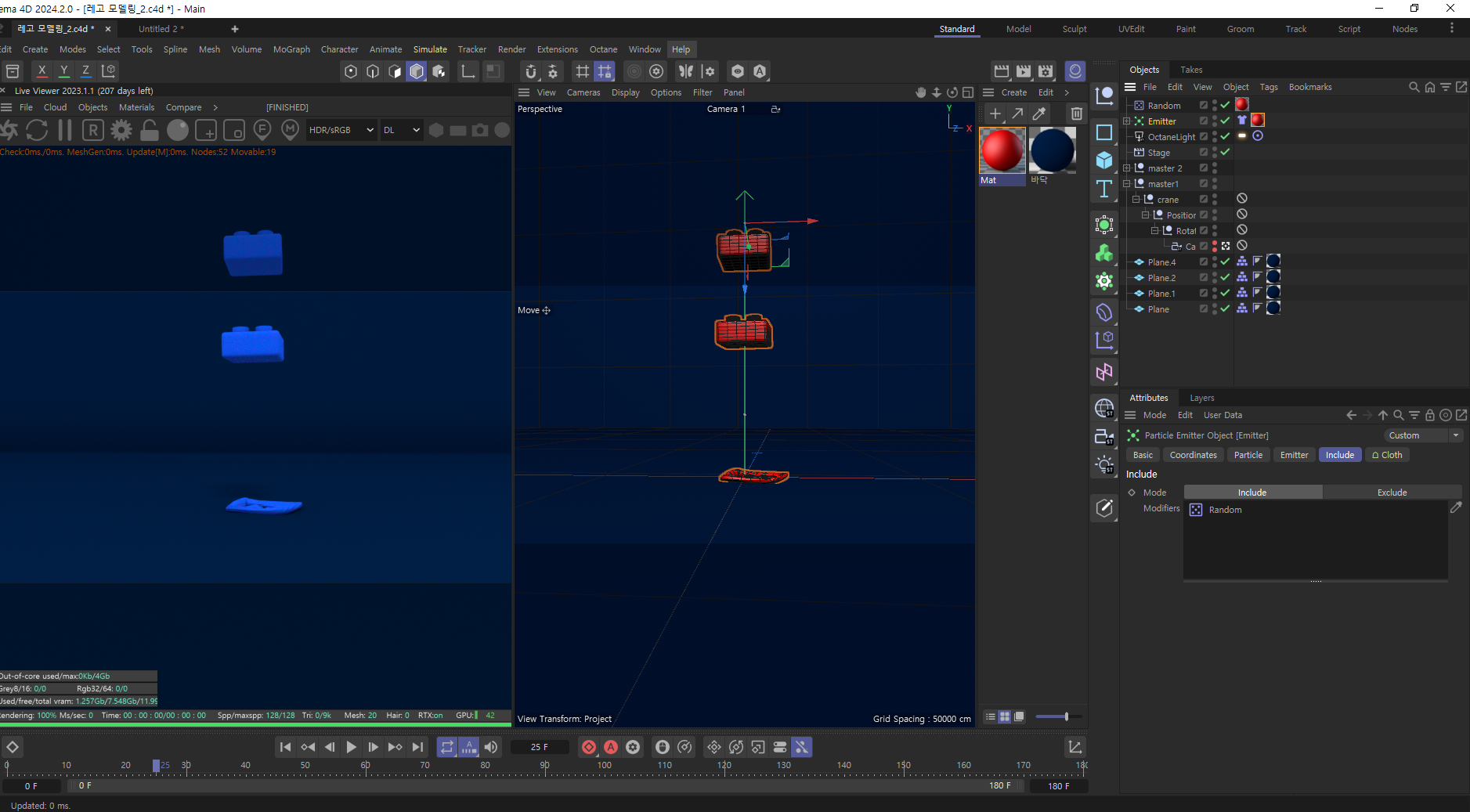Collapse Rotation null hierarchy
The width and height of the screenshot is (1470, 812).
(1155, 231)
